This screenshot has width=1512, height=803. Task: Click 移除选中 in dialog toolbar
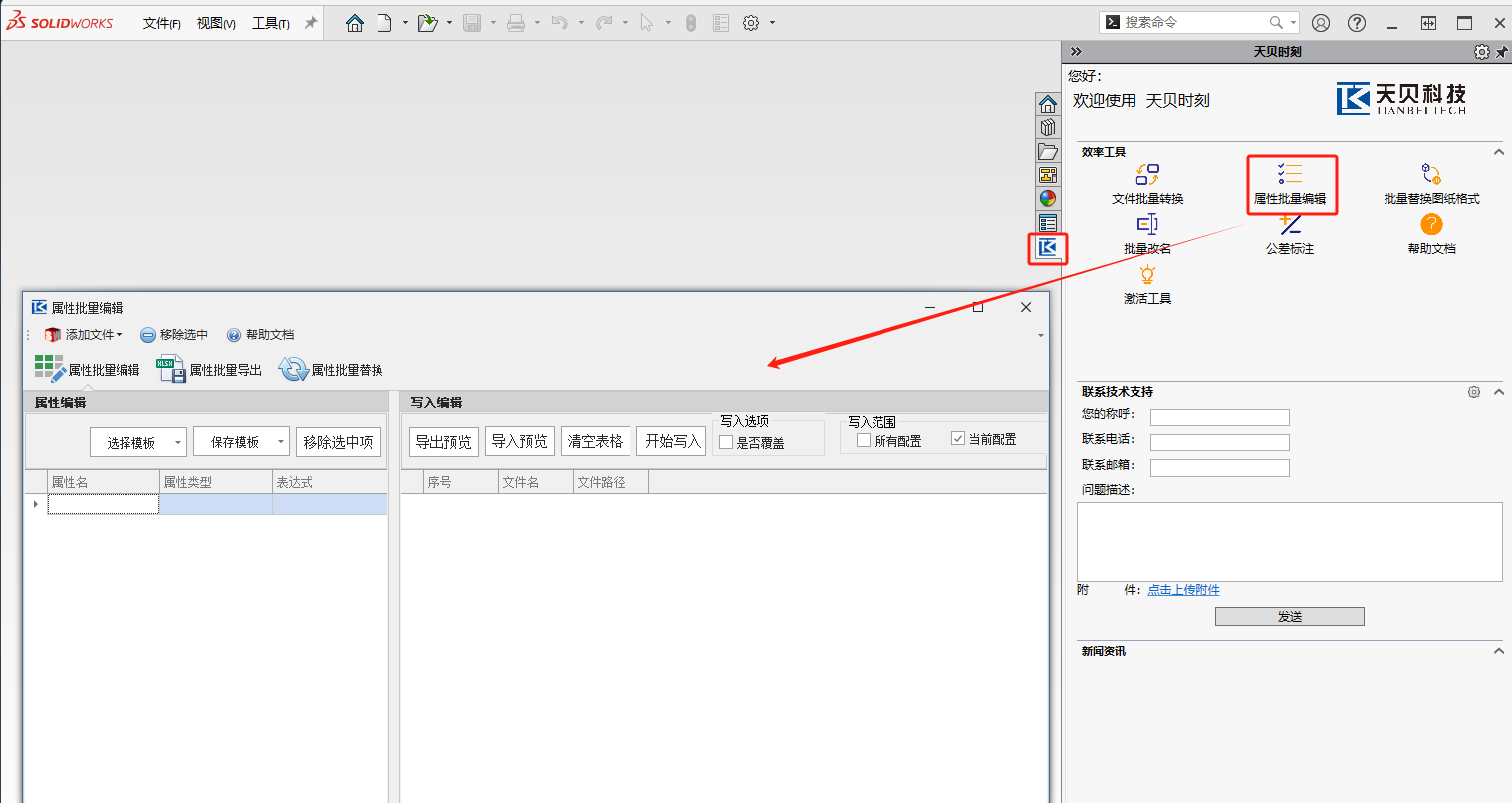(x=174, y=335)
